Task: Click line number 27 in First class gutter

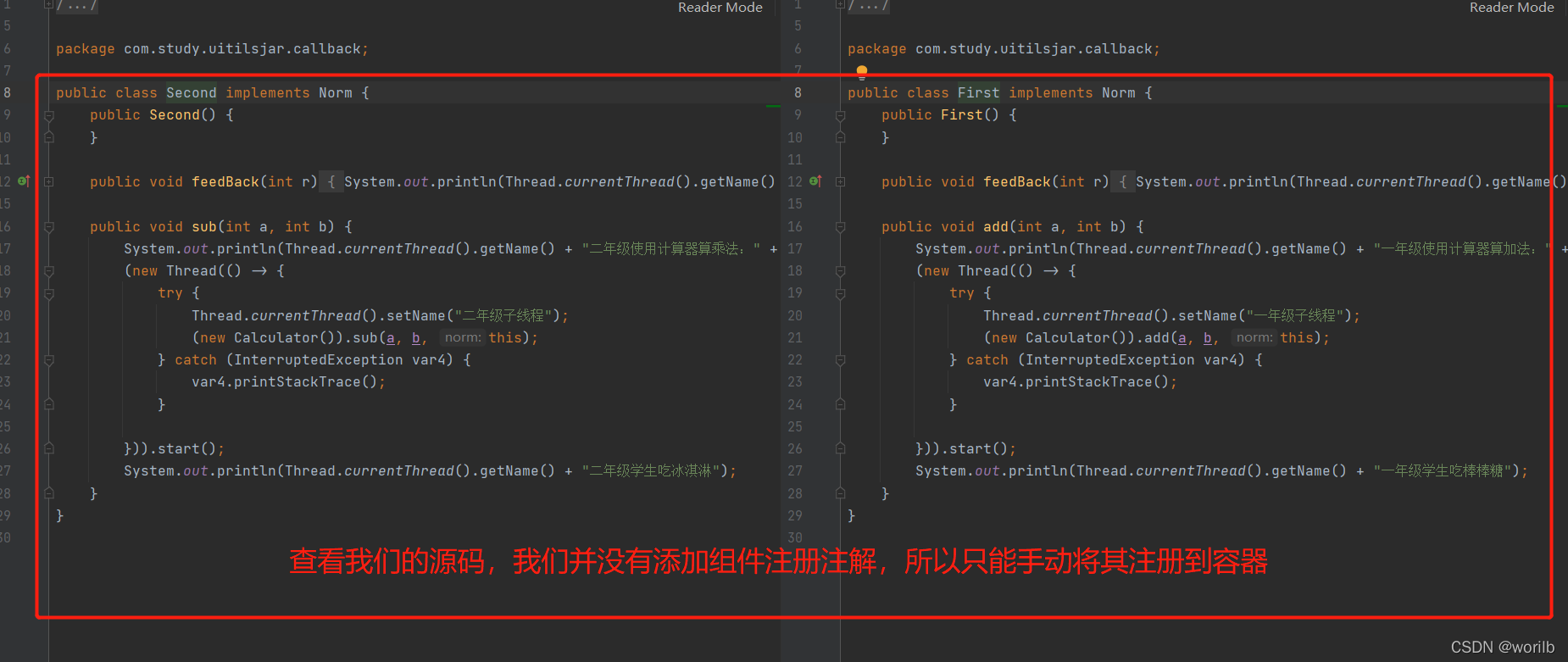Action: click(795, 471)
